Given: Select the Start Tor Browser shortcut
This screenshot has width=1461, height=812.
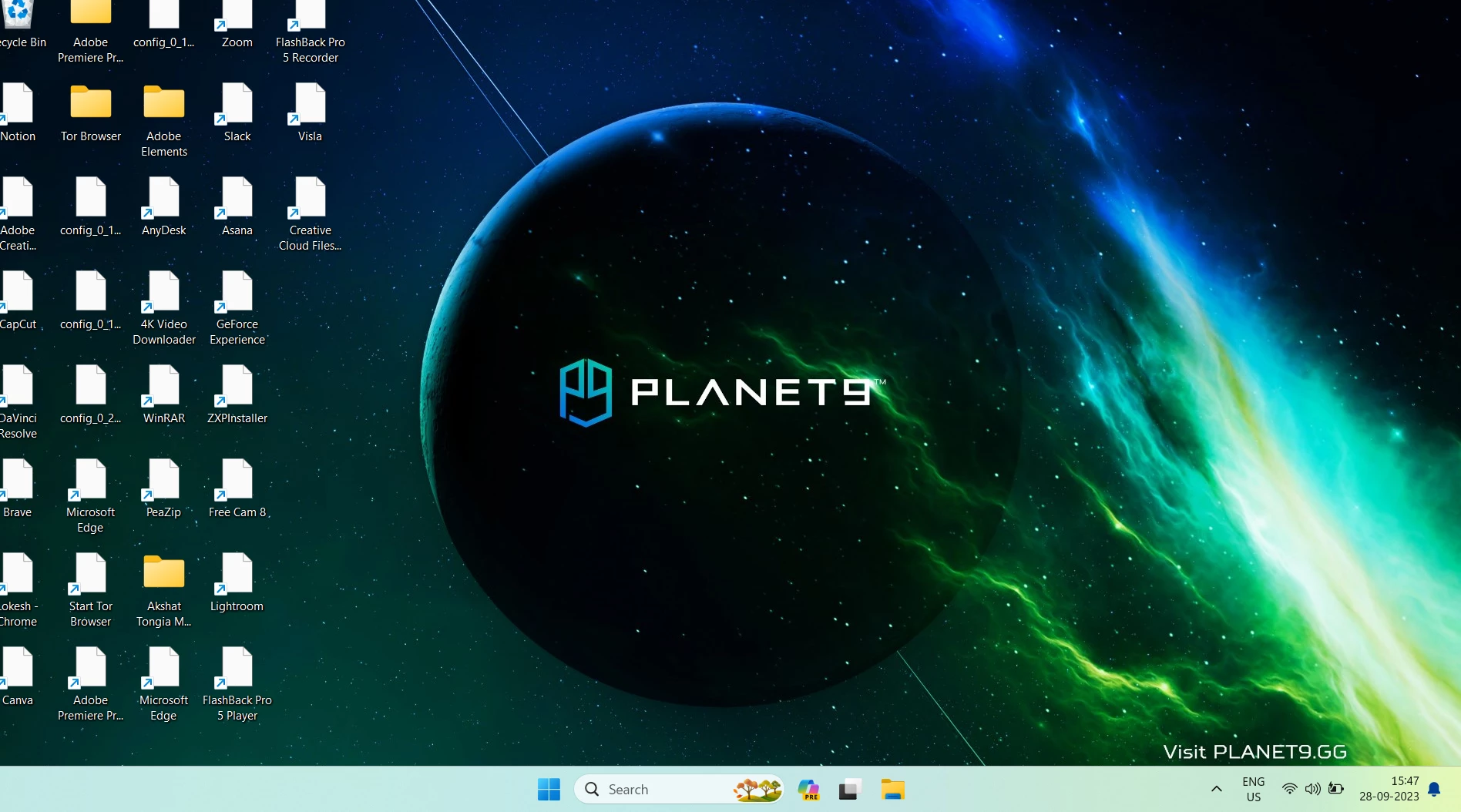Looking at the screenshot, I should coord(91,591).
